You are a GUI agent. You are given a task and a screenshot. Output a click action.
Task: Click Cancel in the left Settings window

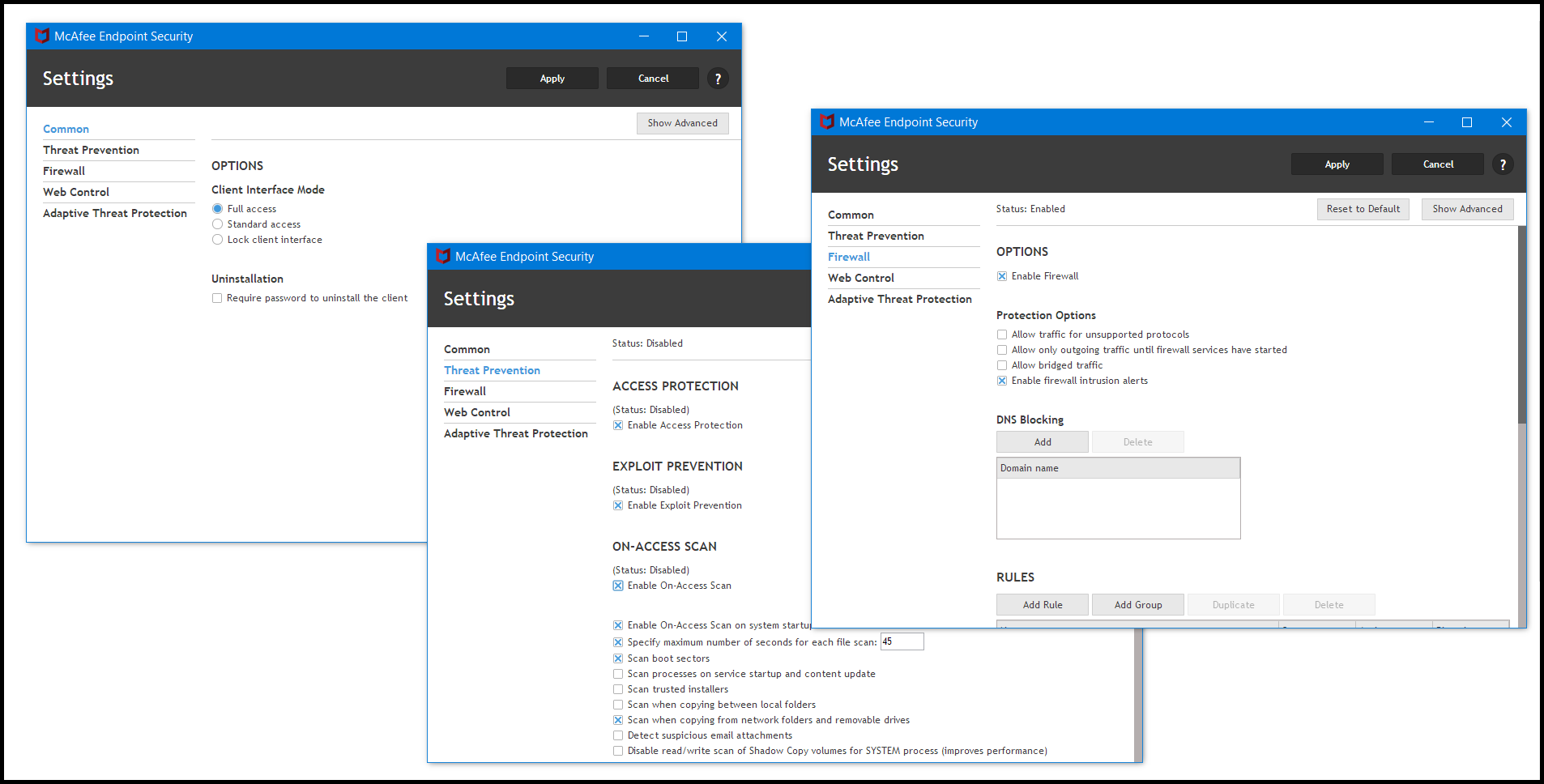click(x=653, y=79)
